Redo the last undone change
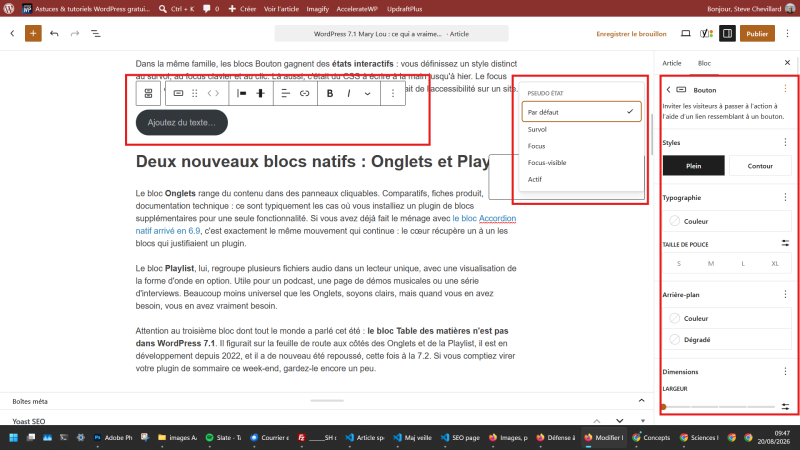800x450 pixels. pyautogui.click(x=75, y=34)
